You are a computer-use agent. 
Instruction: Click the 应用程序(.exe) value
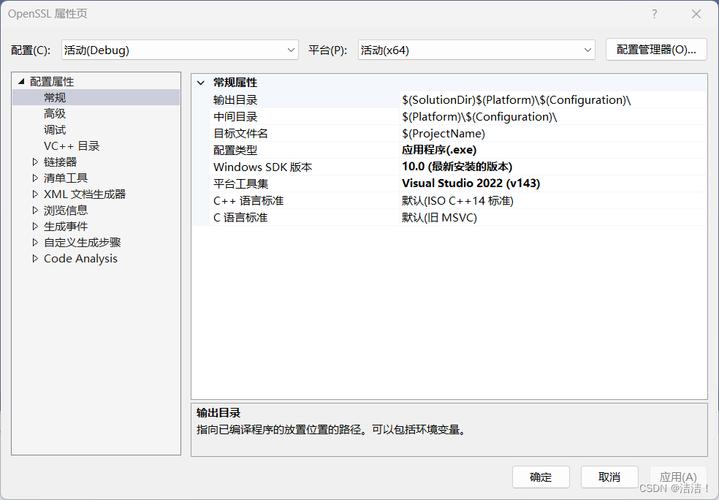click(439, 150)
